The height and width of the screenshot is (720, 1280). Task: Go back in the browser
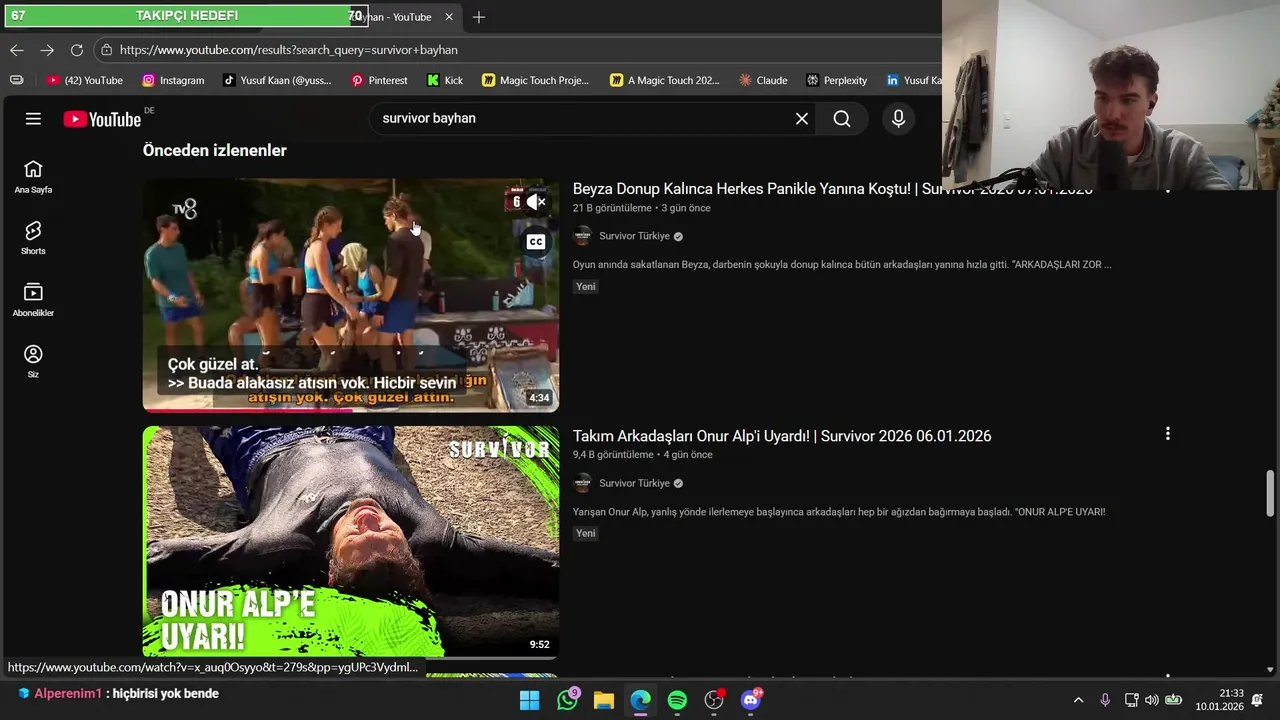click(x=17, y=50)
